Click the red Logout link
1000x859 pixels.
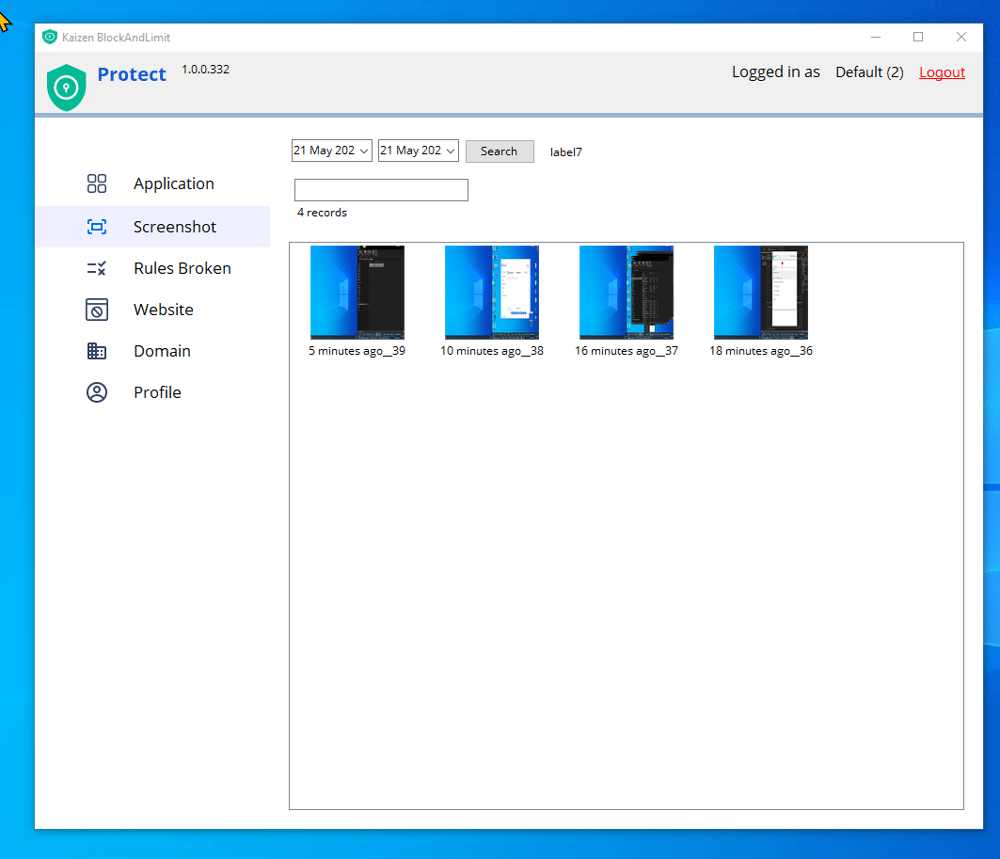coord(942,72)
